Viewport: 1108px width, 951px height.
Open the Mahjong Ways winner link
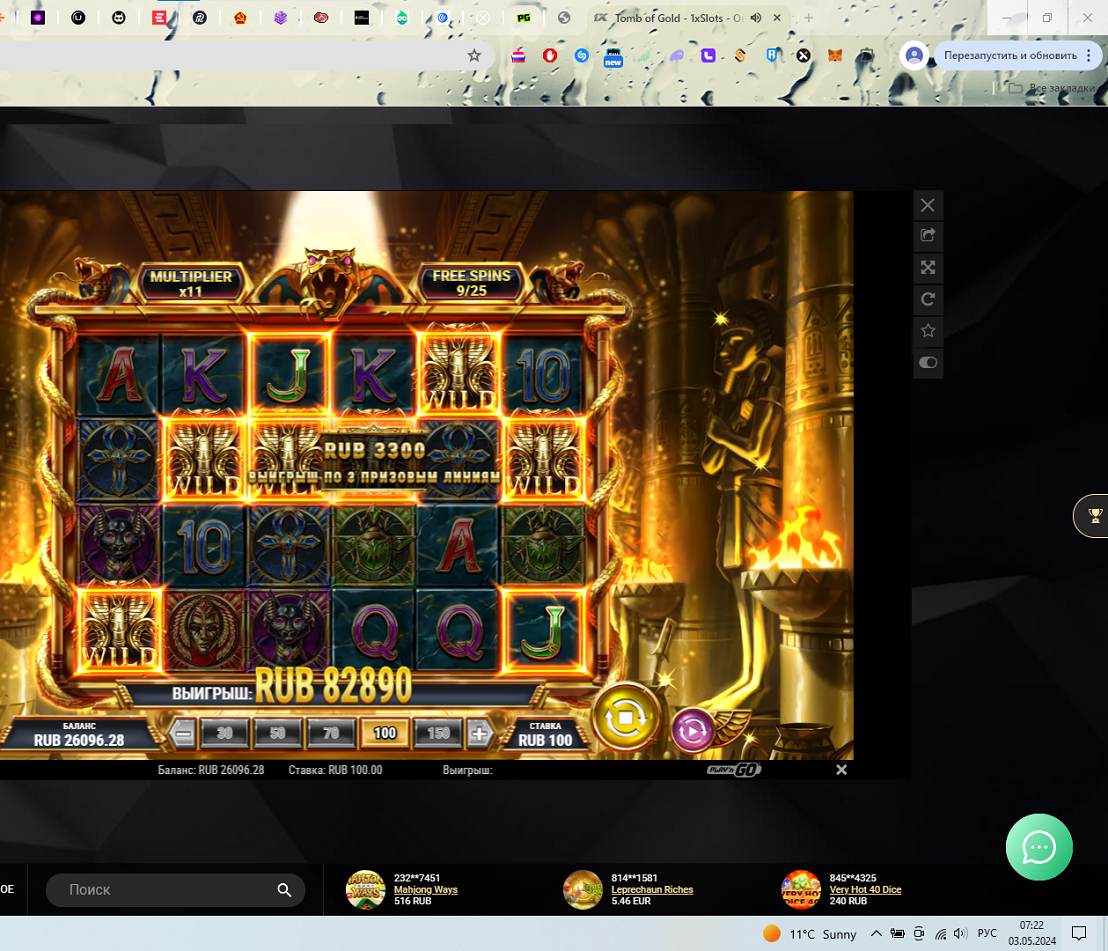point(425,890)
